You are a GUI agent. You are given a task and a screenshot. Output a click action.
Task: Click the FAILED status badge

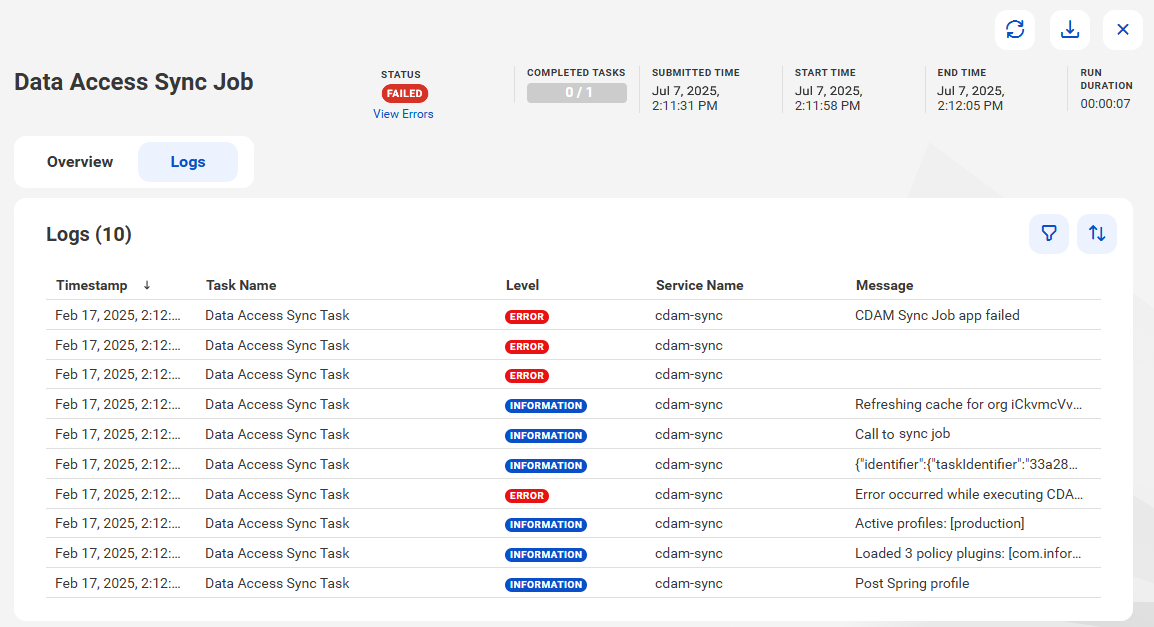[404, 93]
